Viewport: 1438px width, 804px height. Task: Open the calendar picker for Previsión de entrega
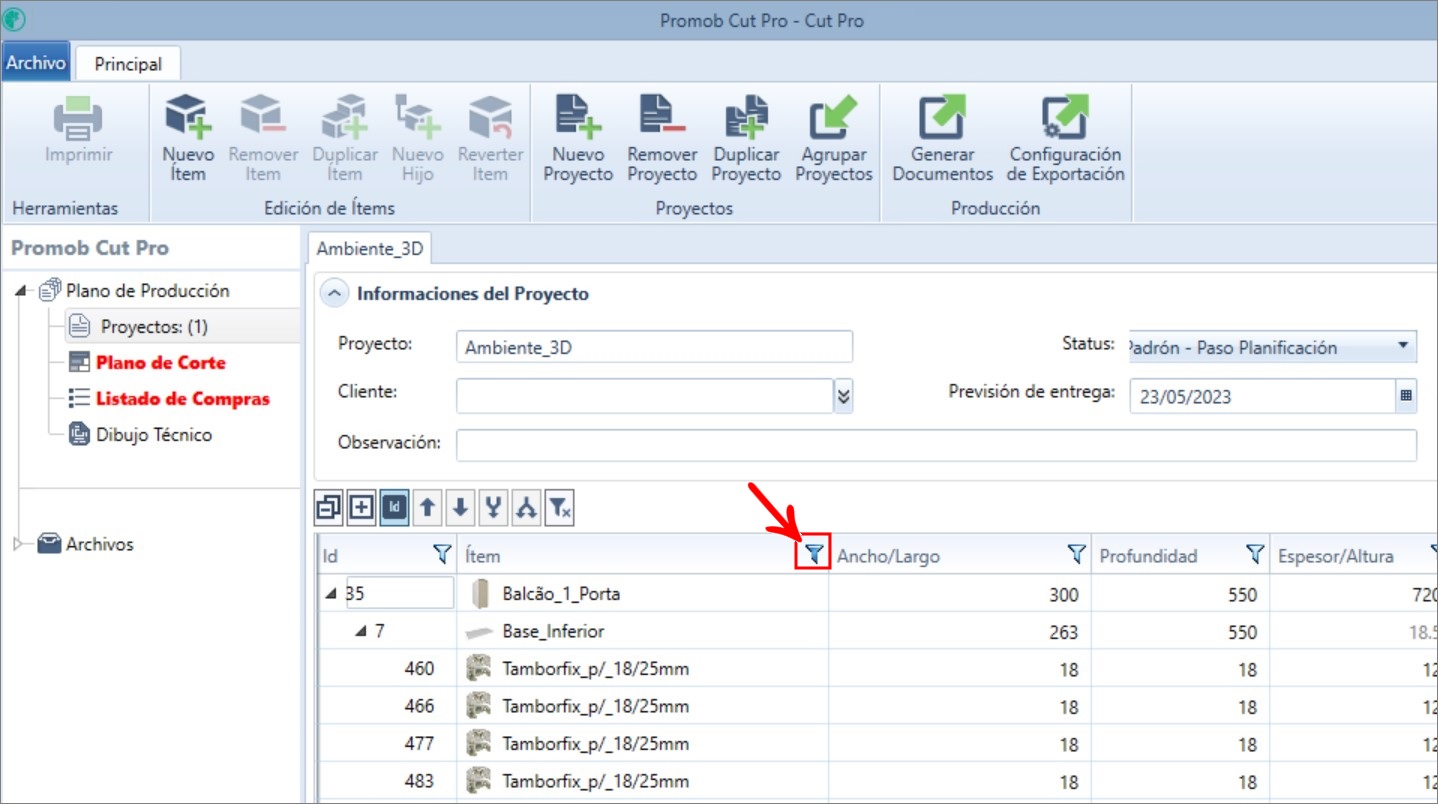tap(1406, 396)
